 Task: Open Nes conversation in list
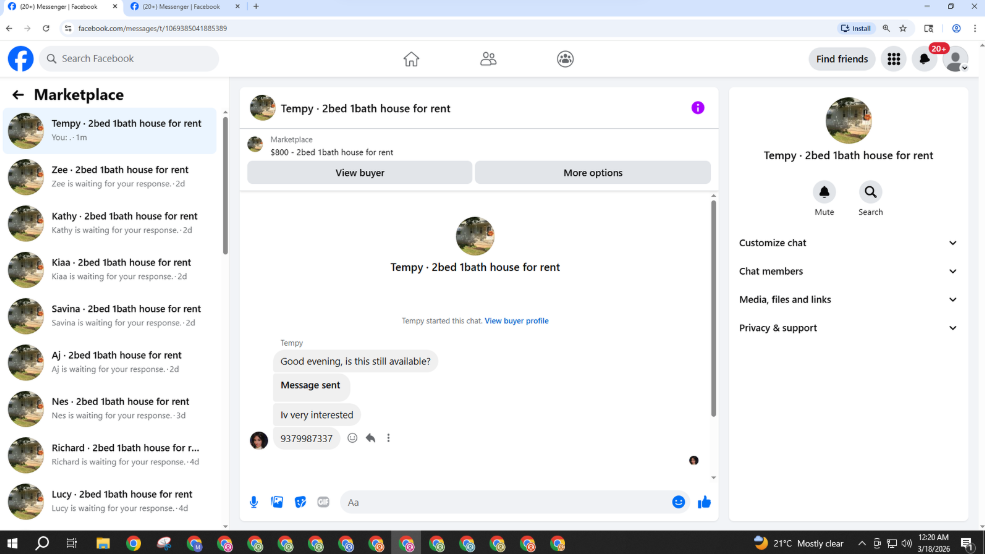(110, 410)
